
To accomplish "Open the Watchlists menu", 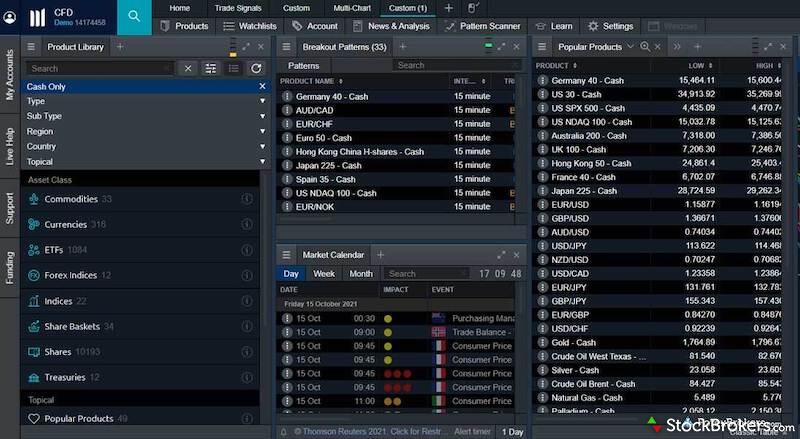I will (x=250, y=26).
